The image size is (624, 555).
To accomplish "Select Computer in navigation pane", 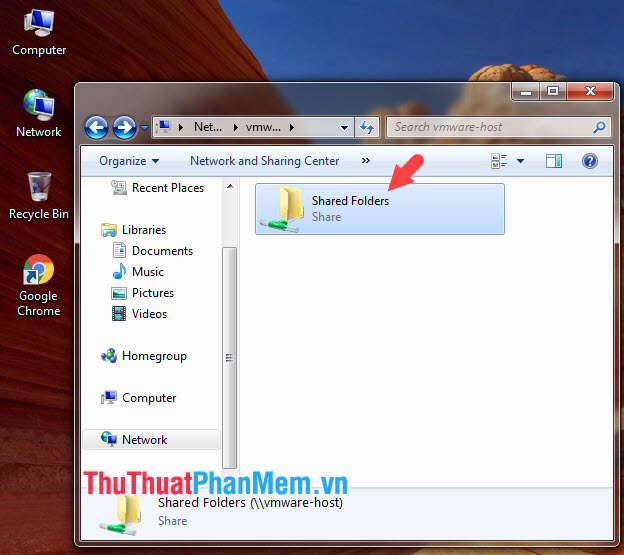I will coord(149,398).
